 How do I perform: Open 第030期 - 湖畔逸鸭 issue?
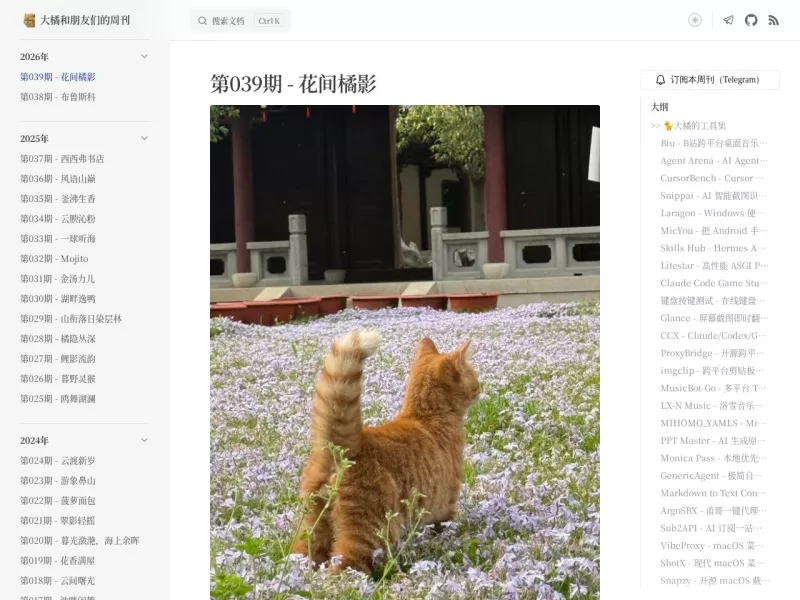[x=58, y=298]
